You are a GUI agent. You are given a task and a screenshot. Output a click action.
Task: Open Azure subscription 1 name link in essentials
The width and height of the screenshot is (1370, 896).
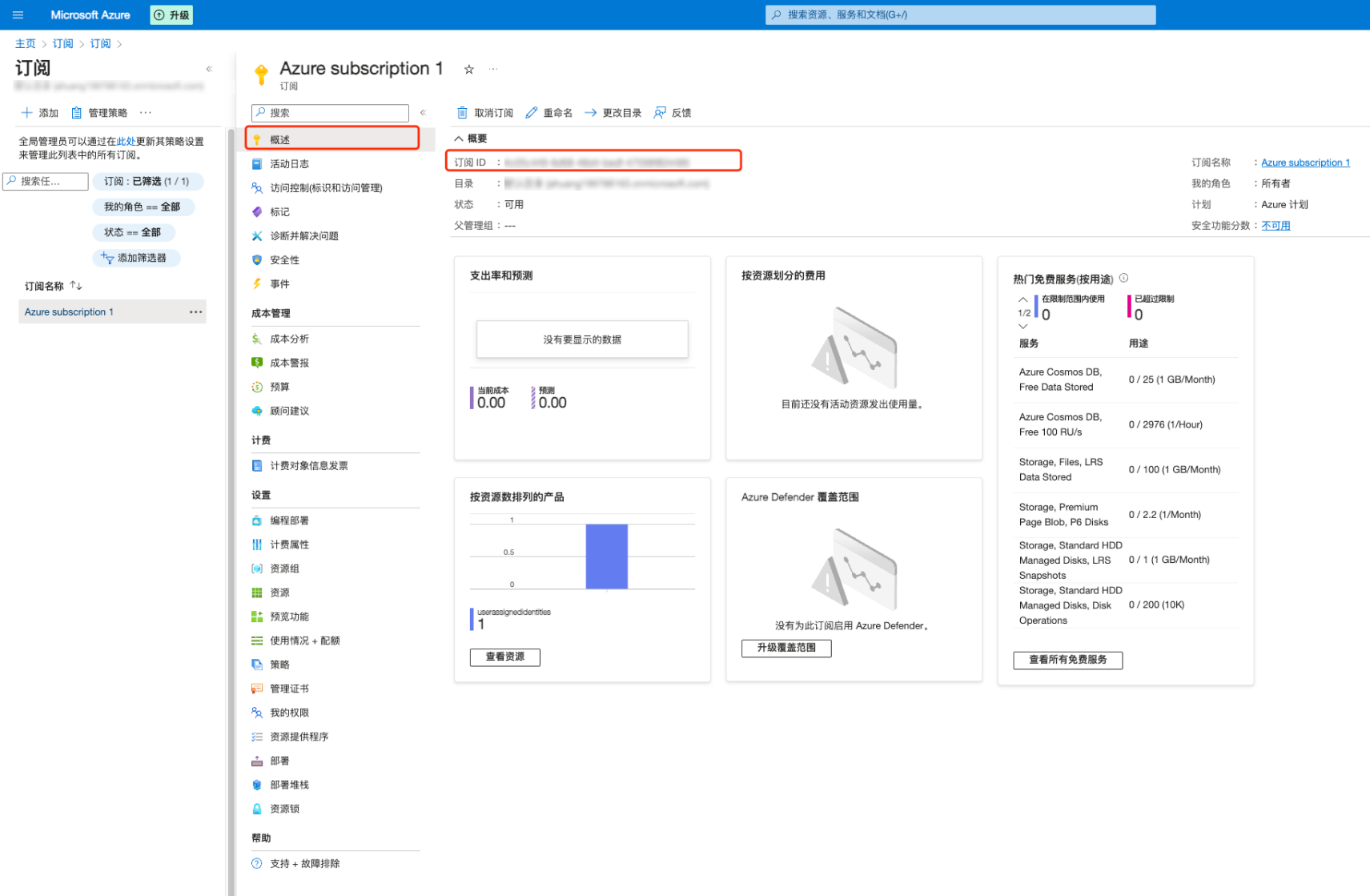(1305, 163)
